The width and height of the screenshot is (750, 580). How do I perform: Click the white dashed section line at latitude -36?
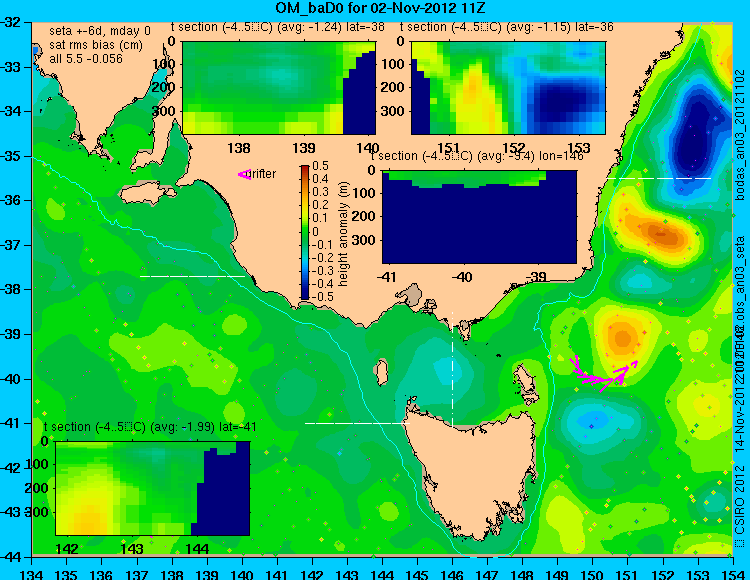(x=659, y=178)
